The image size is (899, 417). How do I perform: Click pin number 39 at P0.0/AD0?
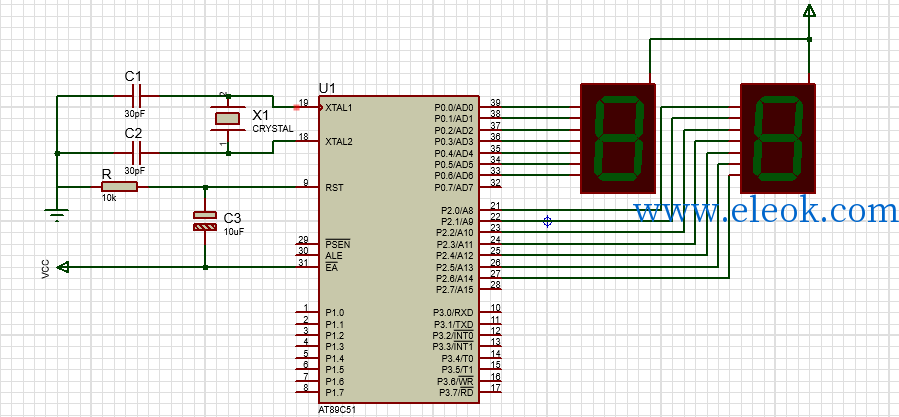(x=496, y=102)
